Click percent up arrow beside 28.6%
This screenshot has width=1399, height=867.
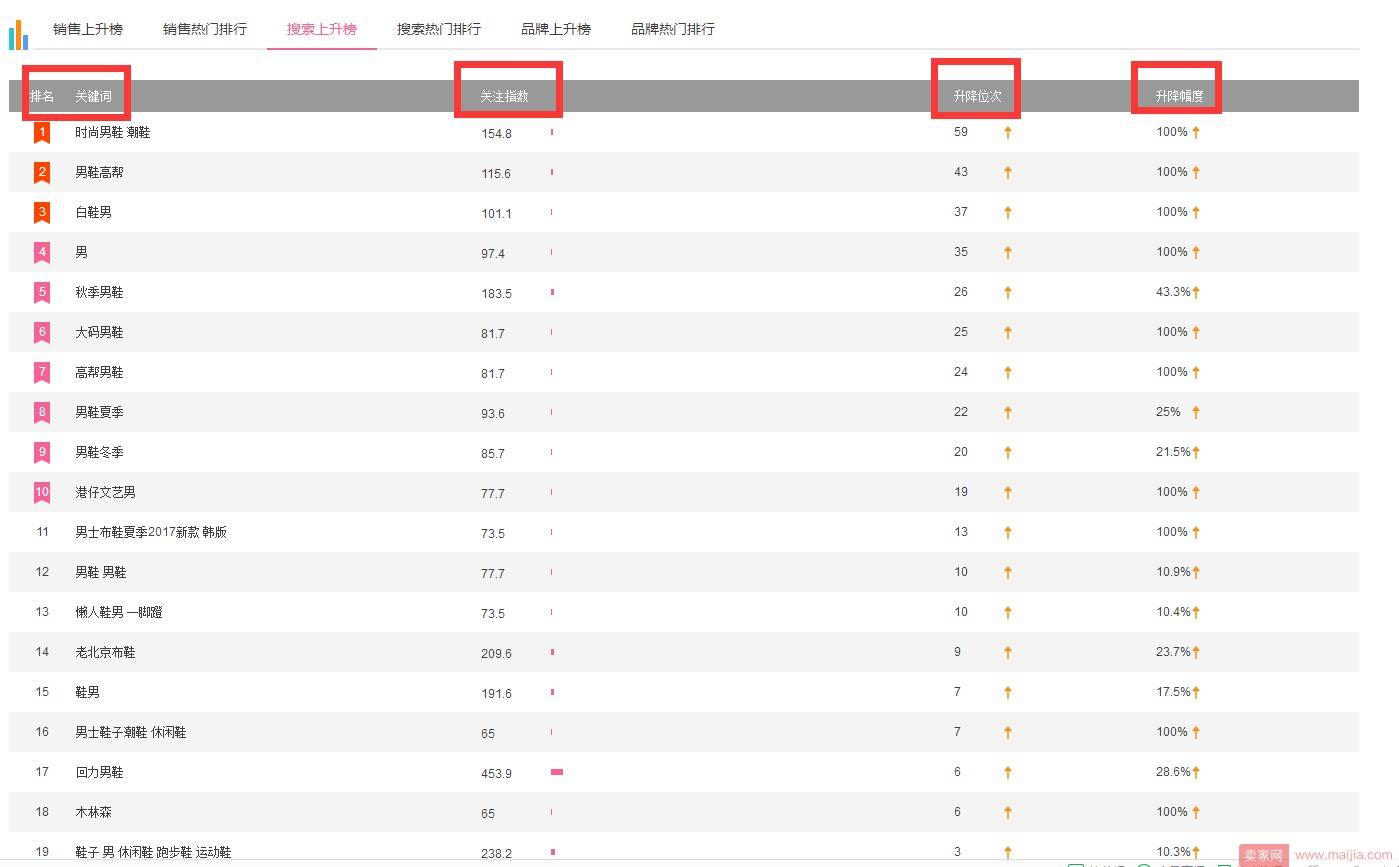[x=1196, y=772]
